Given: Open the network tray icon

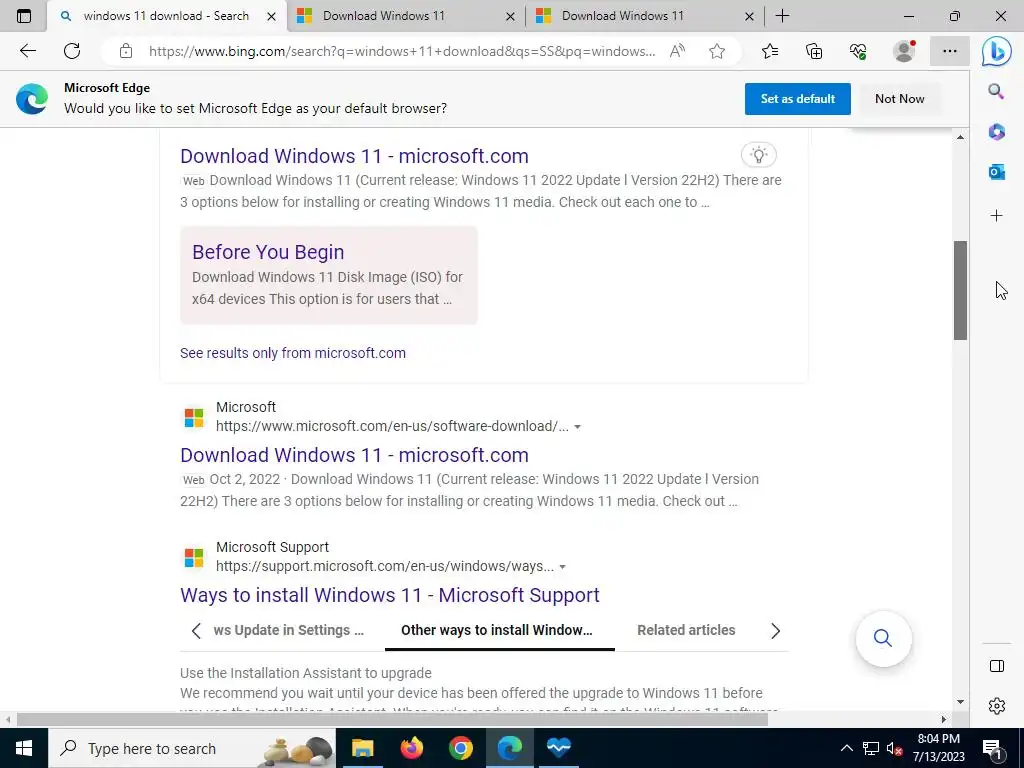Looking at the screenshot, I should [x=871, y=748].
